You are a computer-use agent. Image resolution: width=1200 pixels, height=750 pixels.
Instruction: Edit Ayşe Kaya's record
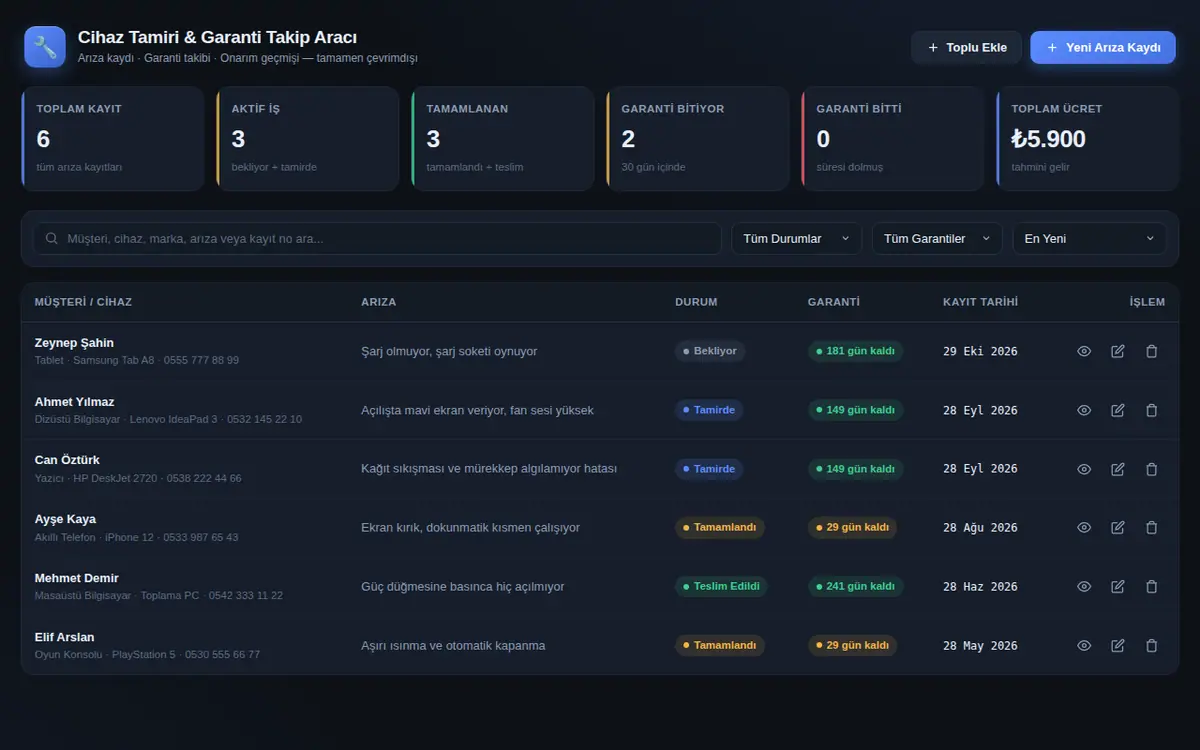click(1118, 527)
